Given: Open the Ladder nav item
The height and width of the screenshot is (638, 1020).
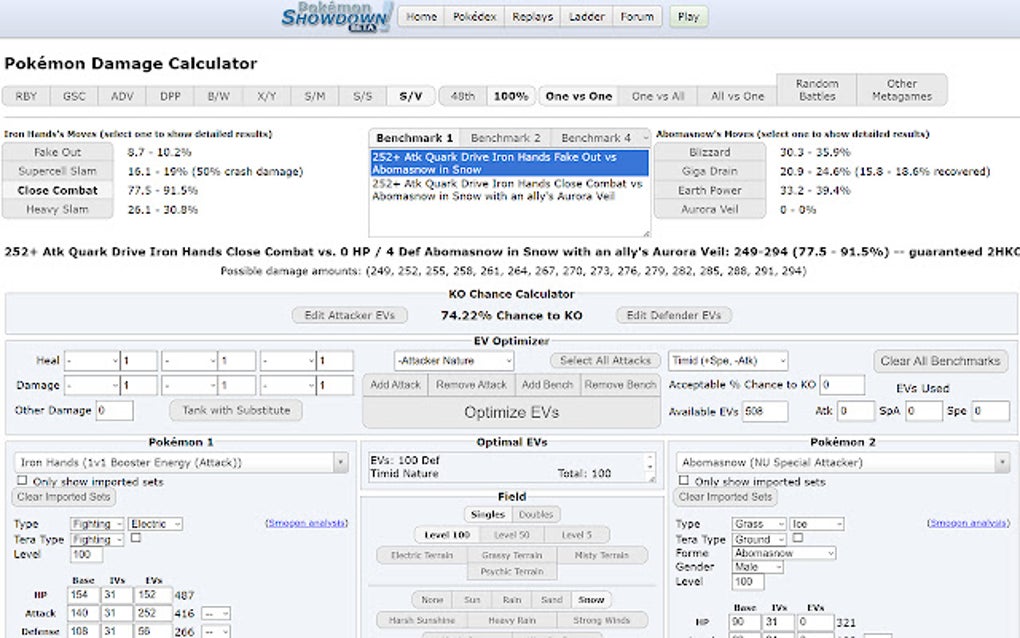Looking at the screenshot, I should click(x=587, y=17).
